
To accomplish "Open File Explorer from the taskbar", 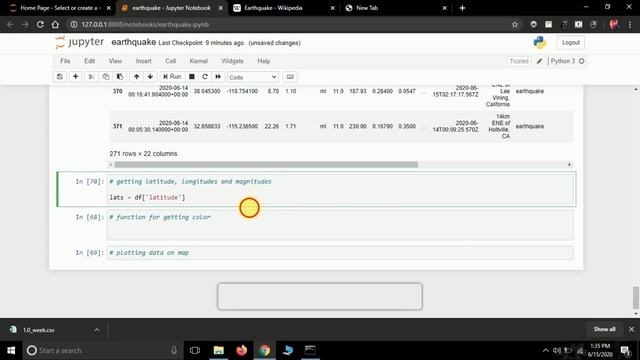I will click(x=219, y=350).
